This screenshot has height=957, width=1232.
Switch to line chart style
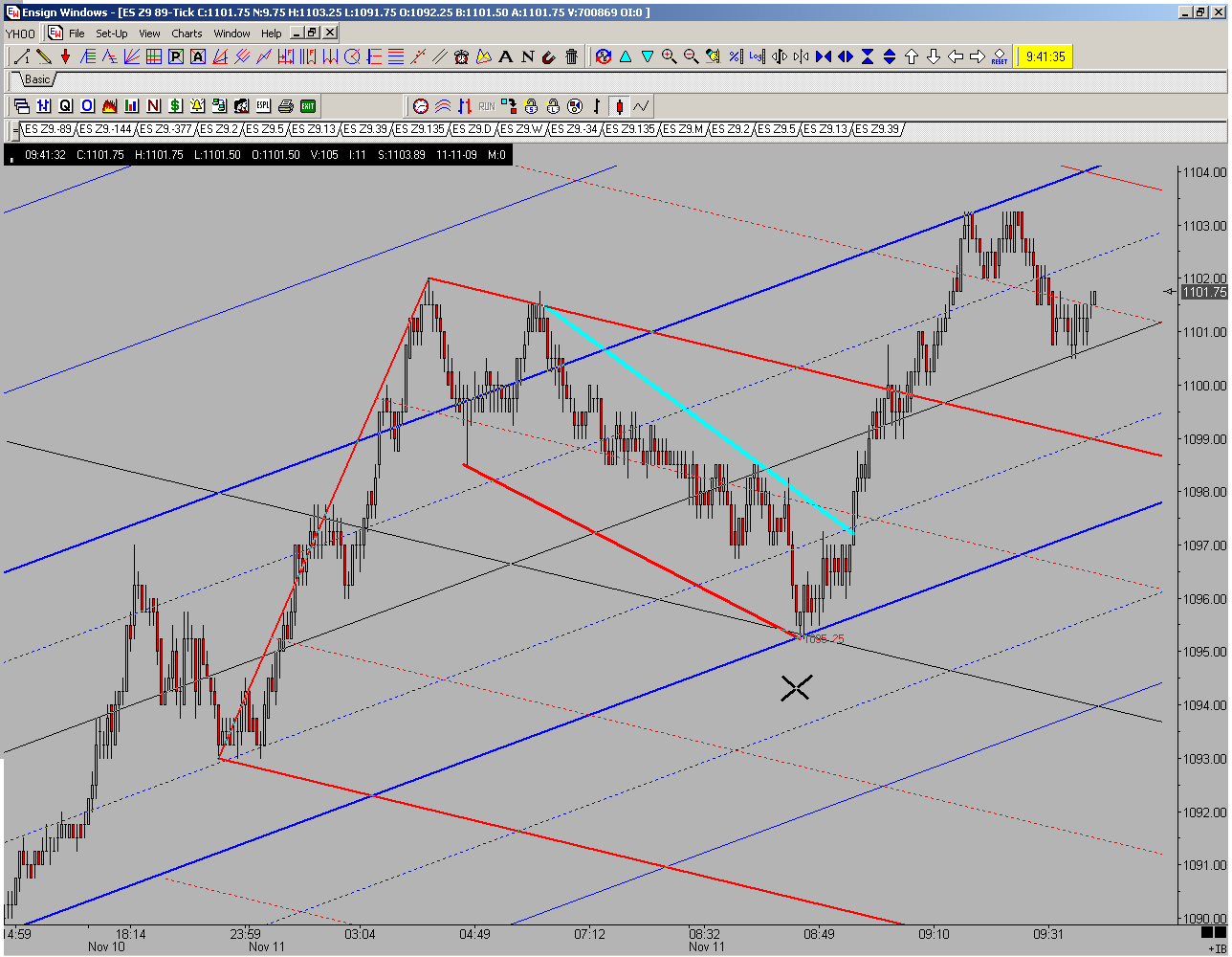(x=641, y=105)
